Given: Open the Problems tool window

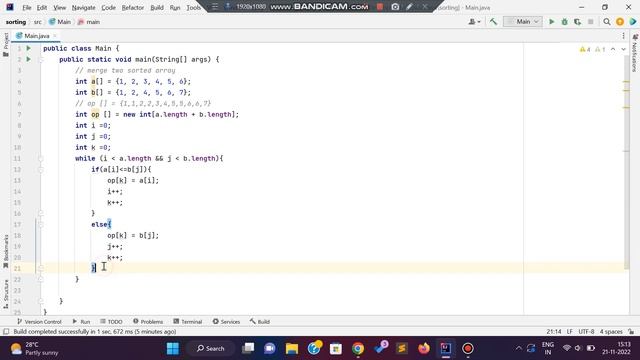Looking at the screenshot, I should click(x=148, y=322).
